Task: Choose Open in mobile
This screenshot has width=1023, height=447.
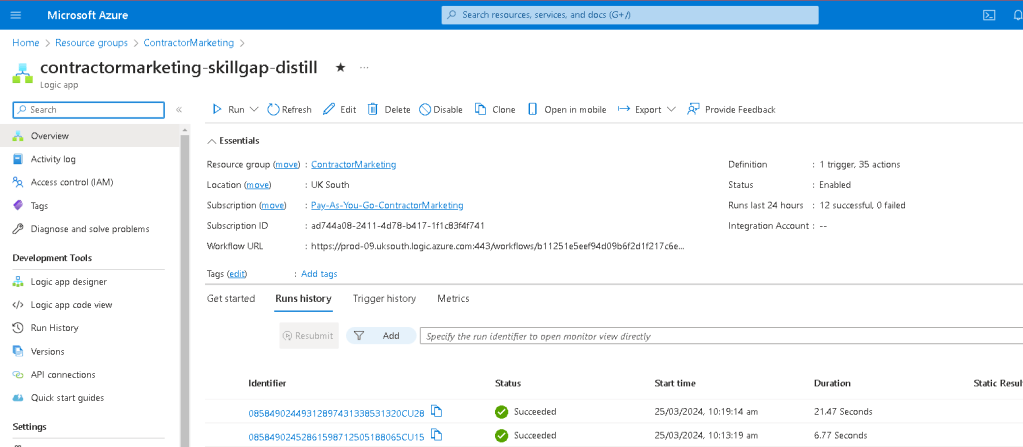Action: coord(567,110)
